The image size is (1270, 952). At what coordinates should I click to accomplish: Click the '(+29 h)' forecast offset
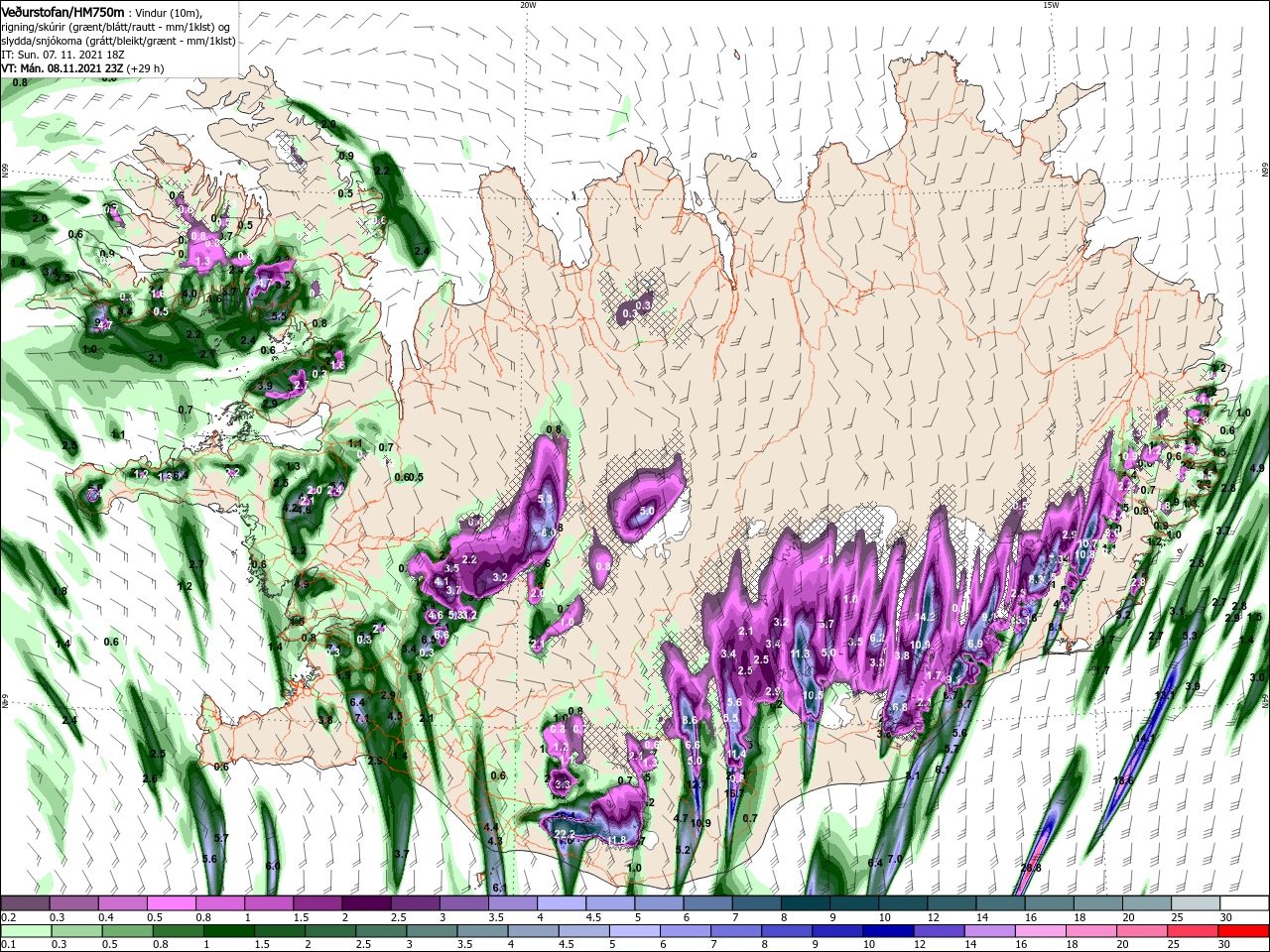click(x=145, y=68)
